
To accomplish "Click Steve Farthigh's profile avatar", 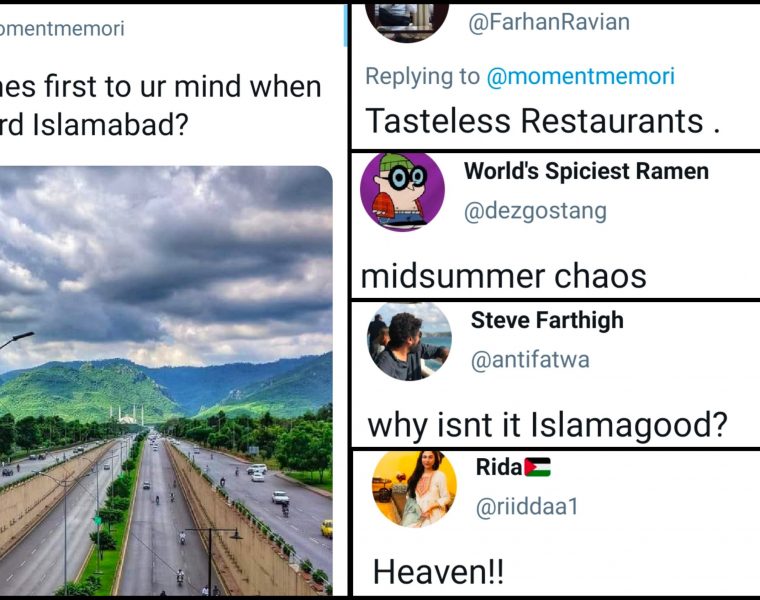I will pyautogui.click(x=409, y=341).
